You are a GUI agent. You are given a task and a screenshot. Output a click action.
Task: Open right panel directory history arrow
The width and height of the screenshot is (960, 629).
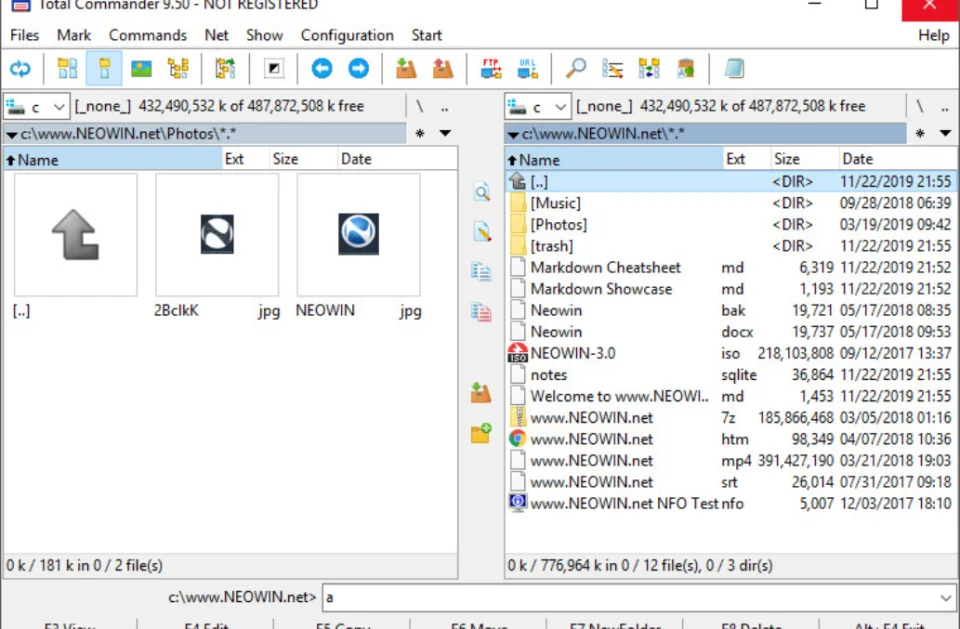click(x=945, y=133)
